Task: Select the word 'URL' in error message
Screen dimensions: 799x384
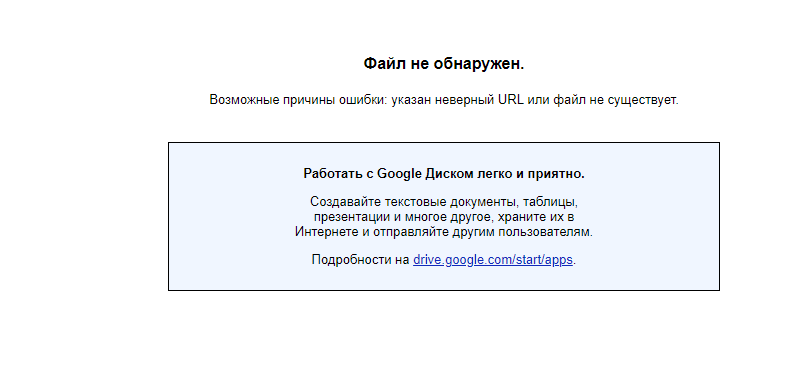Action: coord(511,100)
